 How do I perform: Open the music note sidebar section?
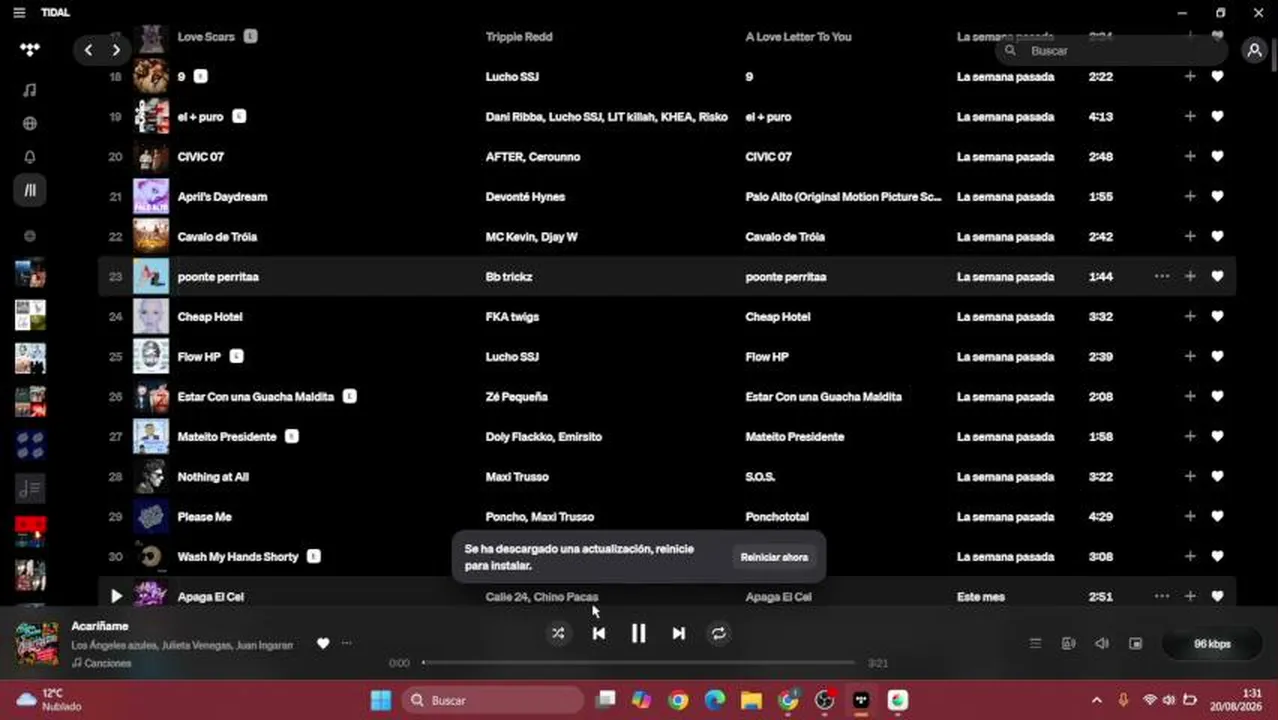tap(30, 90)
